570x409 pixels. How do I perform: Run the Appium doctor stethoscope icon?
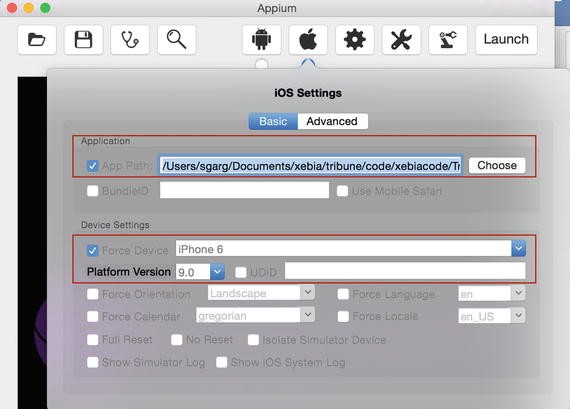(x=130, y=40)
